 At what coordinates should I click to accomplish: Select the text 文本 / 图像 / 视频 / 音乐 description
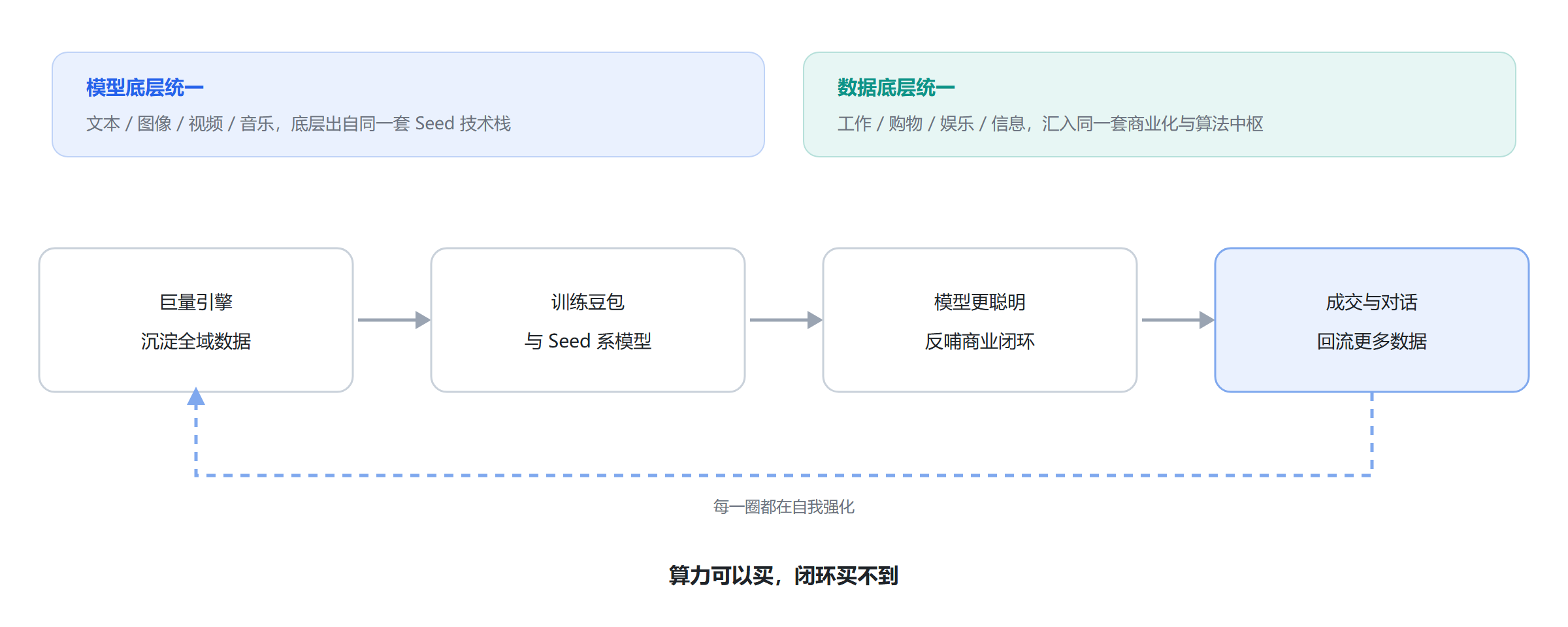pyautogui.click(x=299, y=123)
